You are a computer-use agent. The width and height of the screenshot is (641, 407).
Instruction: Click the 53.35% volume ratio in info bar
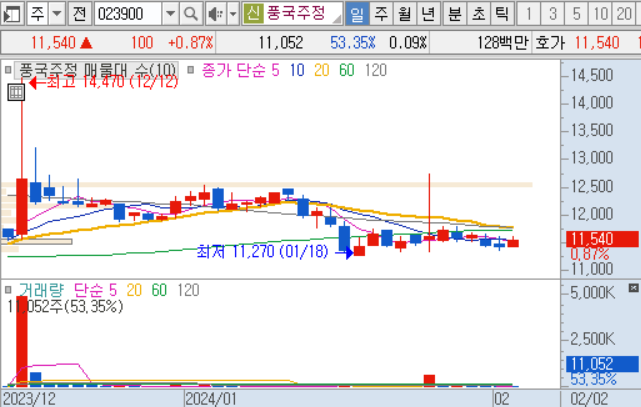[353, 42]
